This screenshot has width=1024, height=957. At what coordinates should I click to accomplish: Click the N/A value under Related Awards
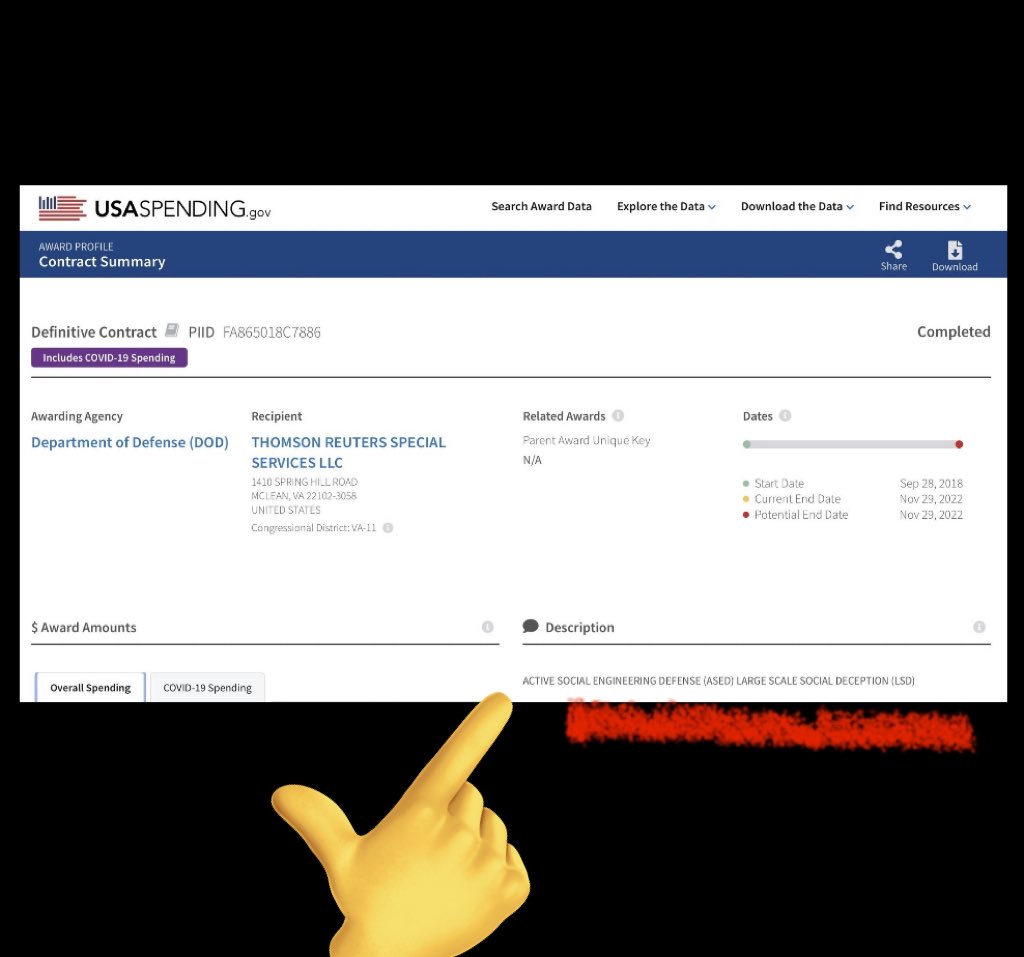tap(532, 460)
